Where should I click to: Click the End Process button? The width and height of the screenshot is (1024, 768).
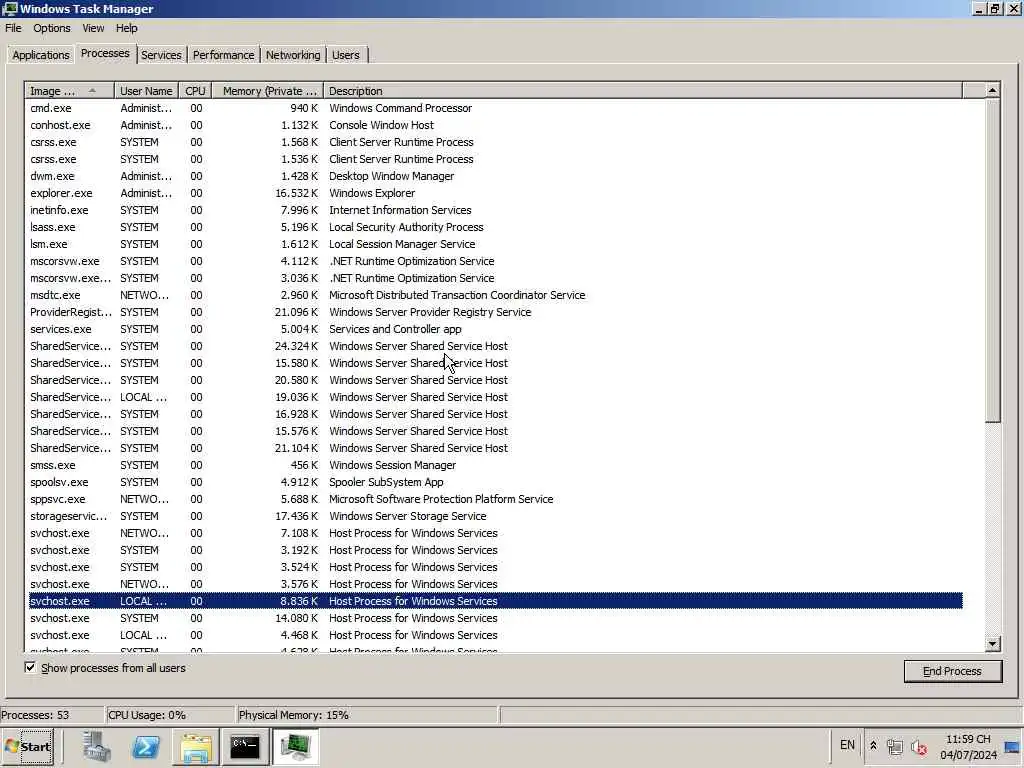pos(952,671)
